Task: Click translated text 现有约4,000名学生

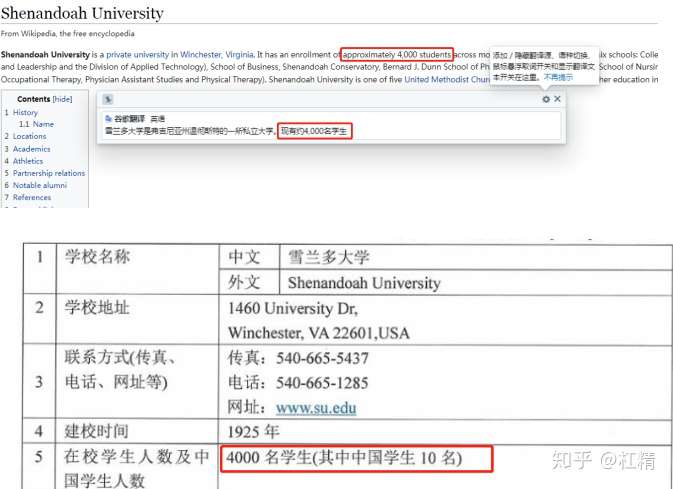Action: (x=314, y=131)
